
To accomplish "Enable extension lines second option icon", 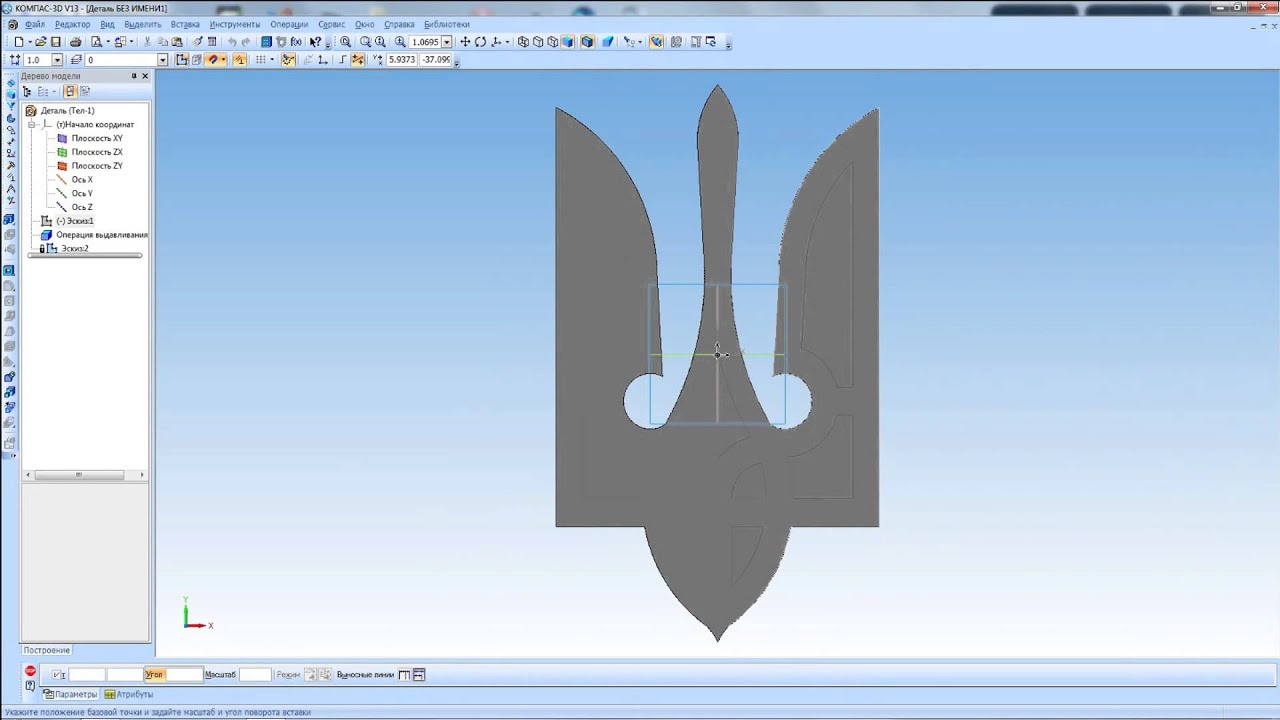I will (419, 675).
